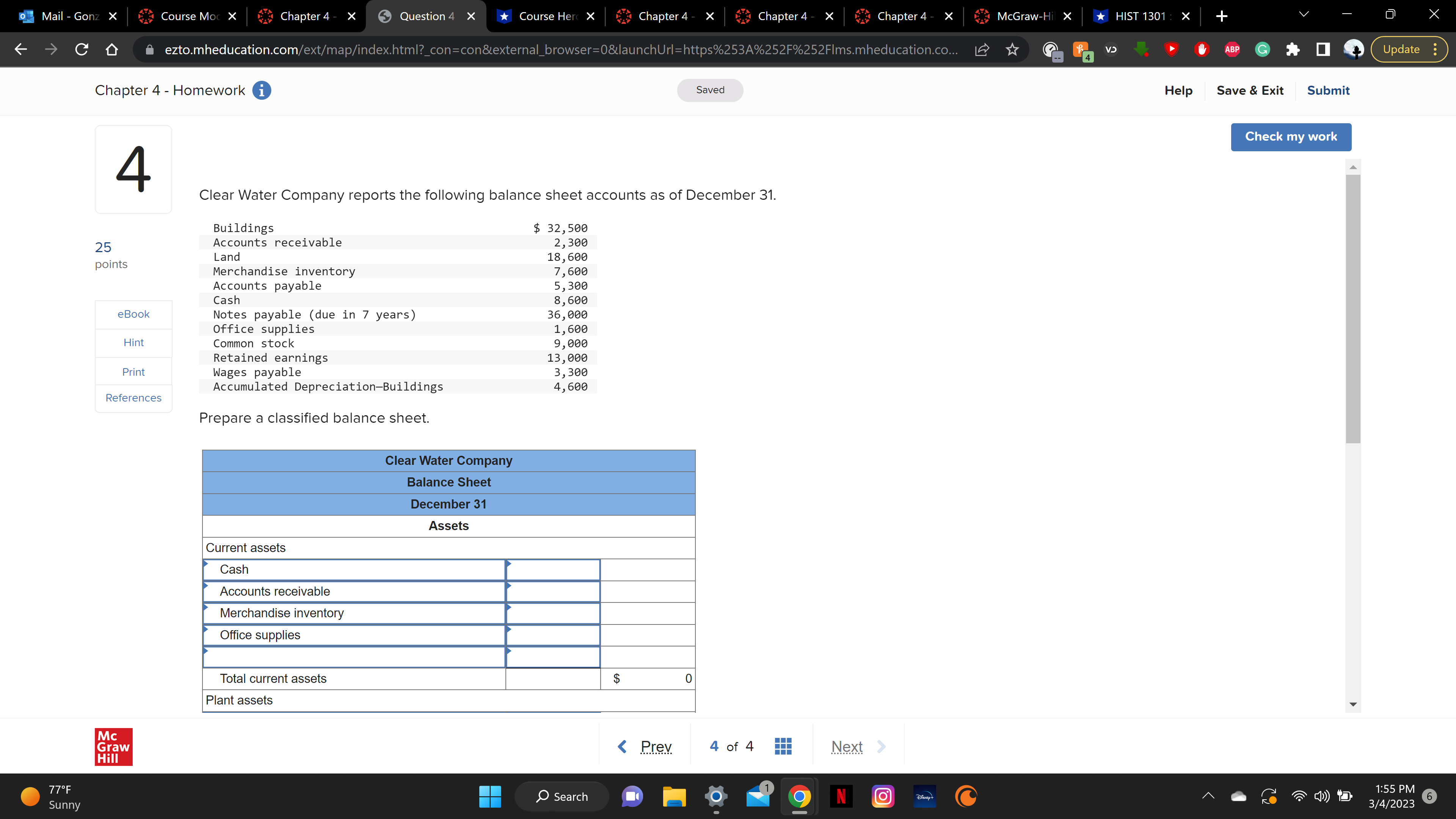Show hidden system tray icons
This screenshot has width=1456, height=819.
click(1208, 796)
